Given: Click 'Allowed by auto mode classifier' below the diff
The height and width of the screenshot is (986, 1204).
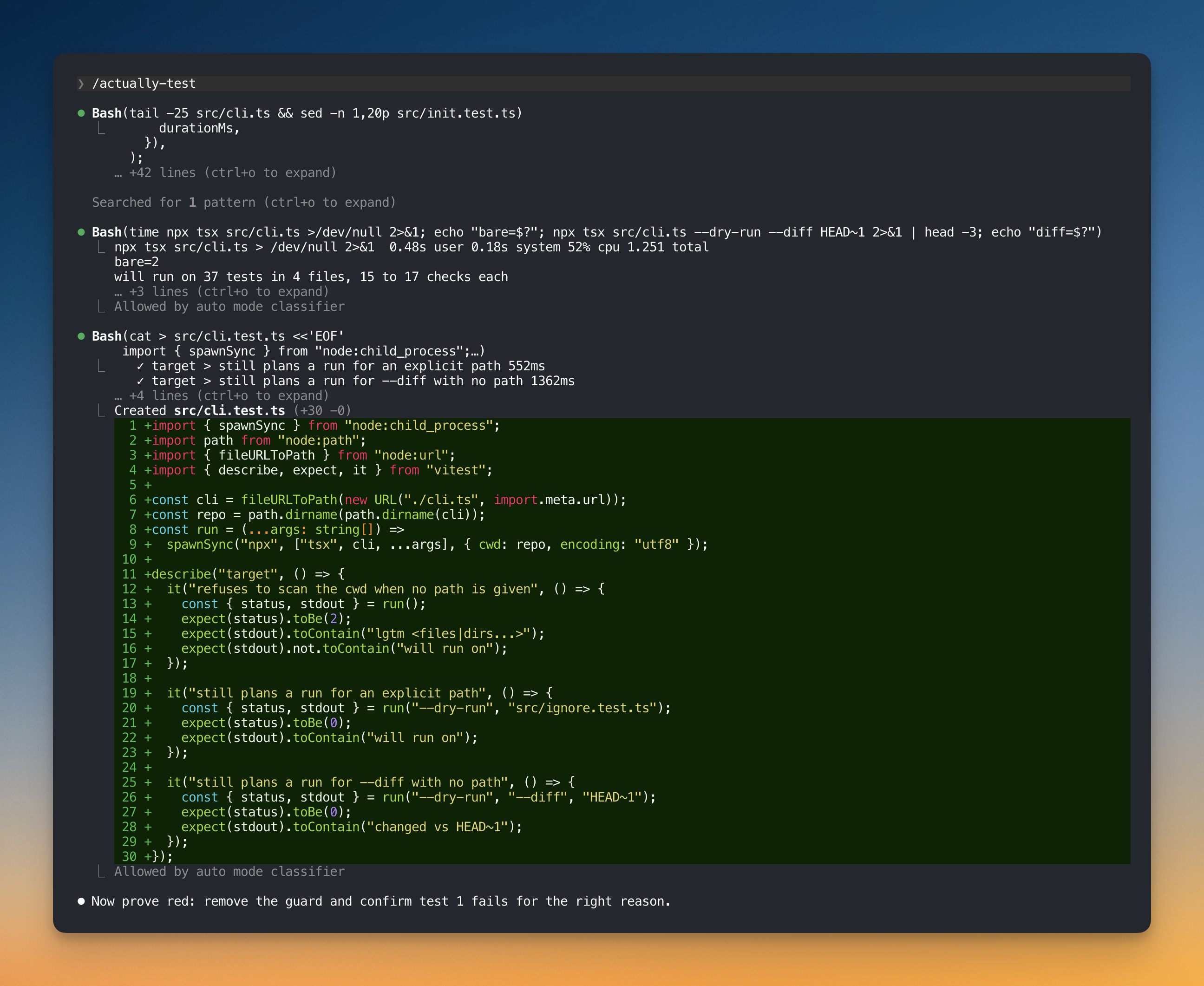Looking at the screenshot, I should (229, 871).
